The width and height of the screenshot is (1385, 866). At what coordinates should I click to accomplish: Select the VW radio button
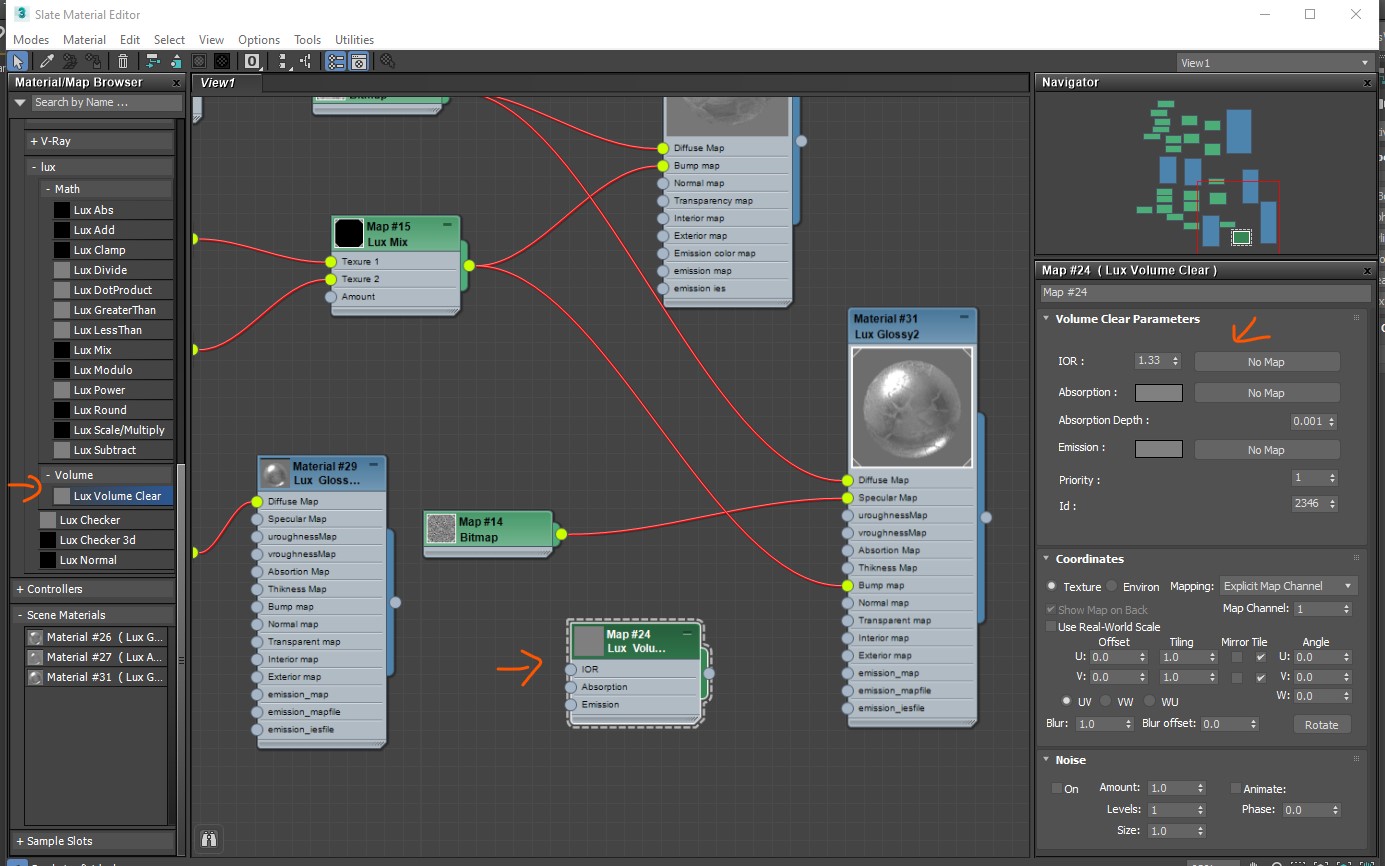(1106, 701)
